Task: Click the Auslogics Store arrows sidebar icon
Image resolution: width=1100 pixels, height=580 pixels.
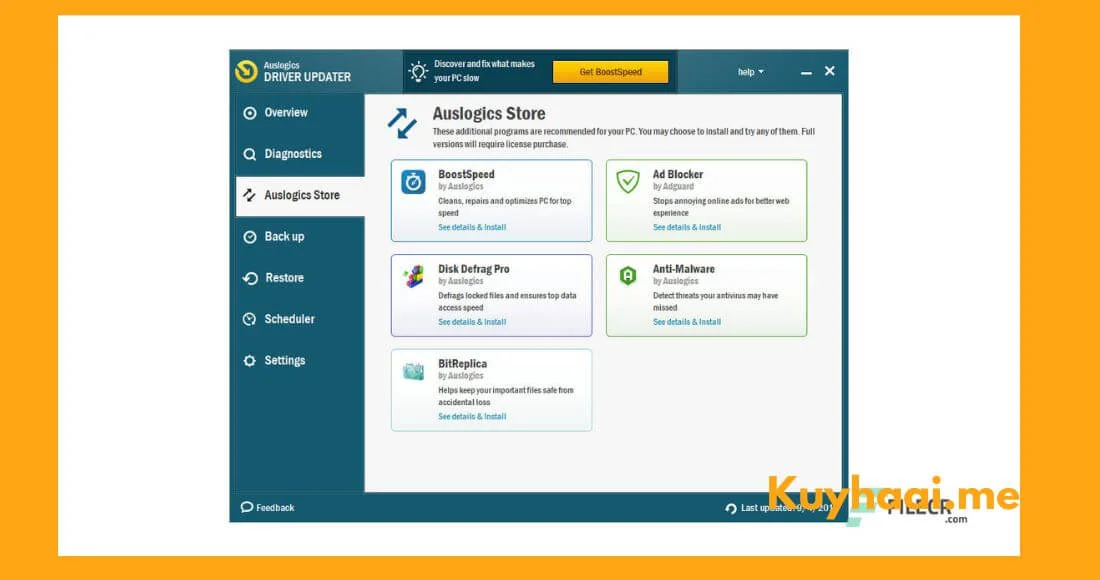Action: (x=250, y=196)
